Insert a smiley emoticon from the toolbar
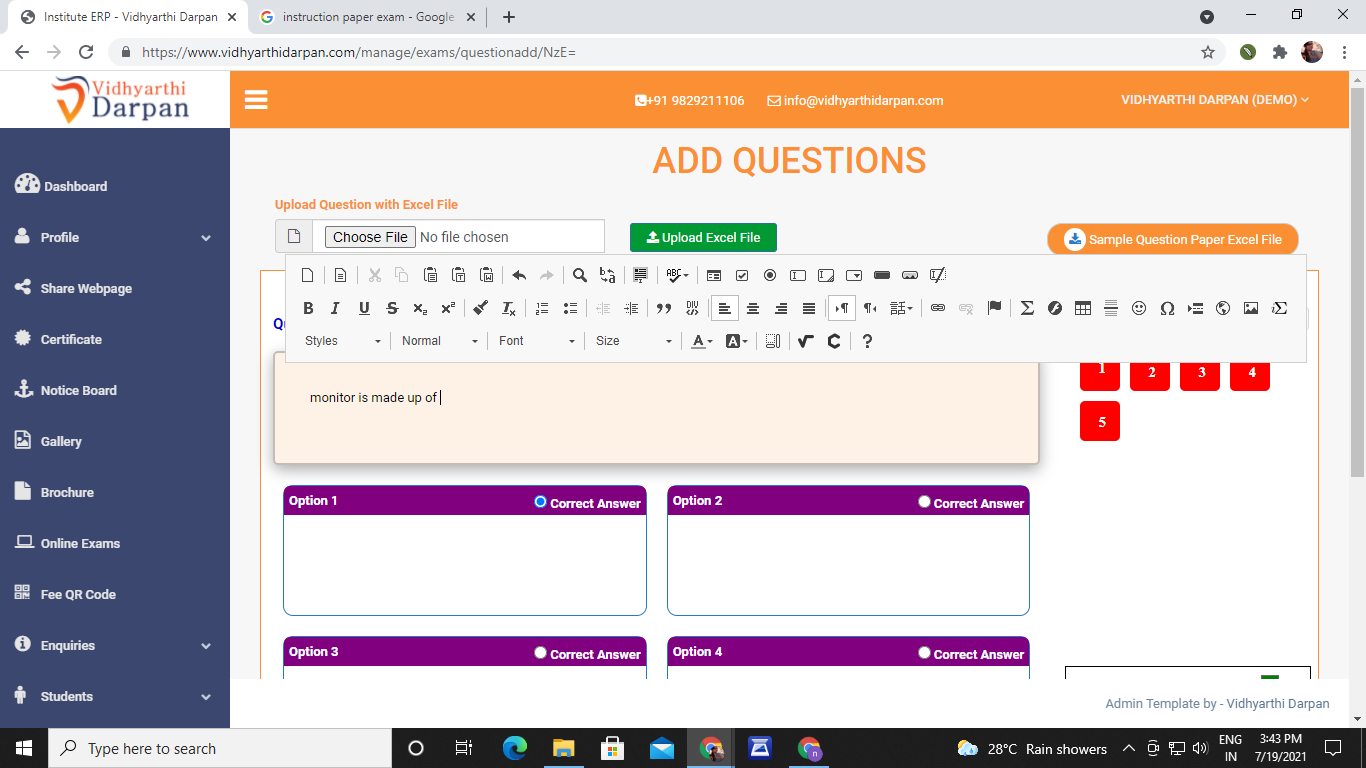The width and height of the screenshot is (1366, 768). point(1138,308)
